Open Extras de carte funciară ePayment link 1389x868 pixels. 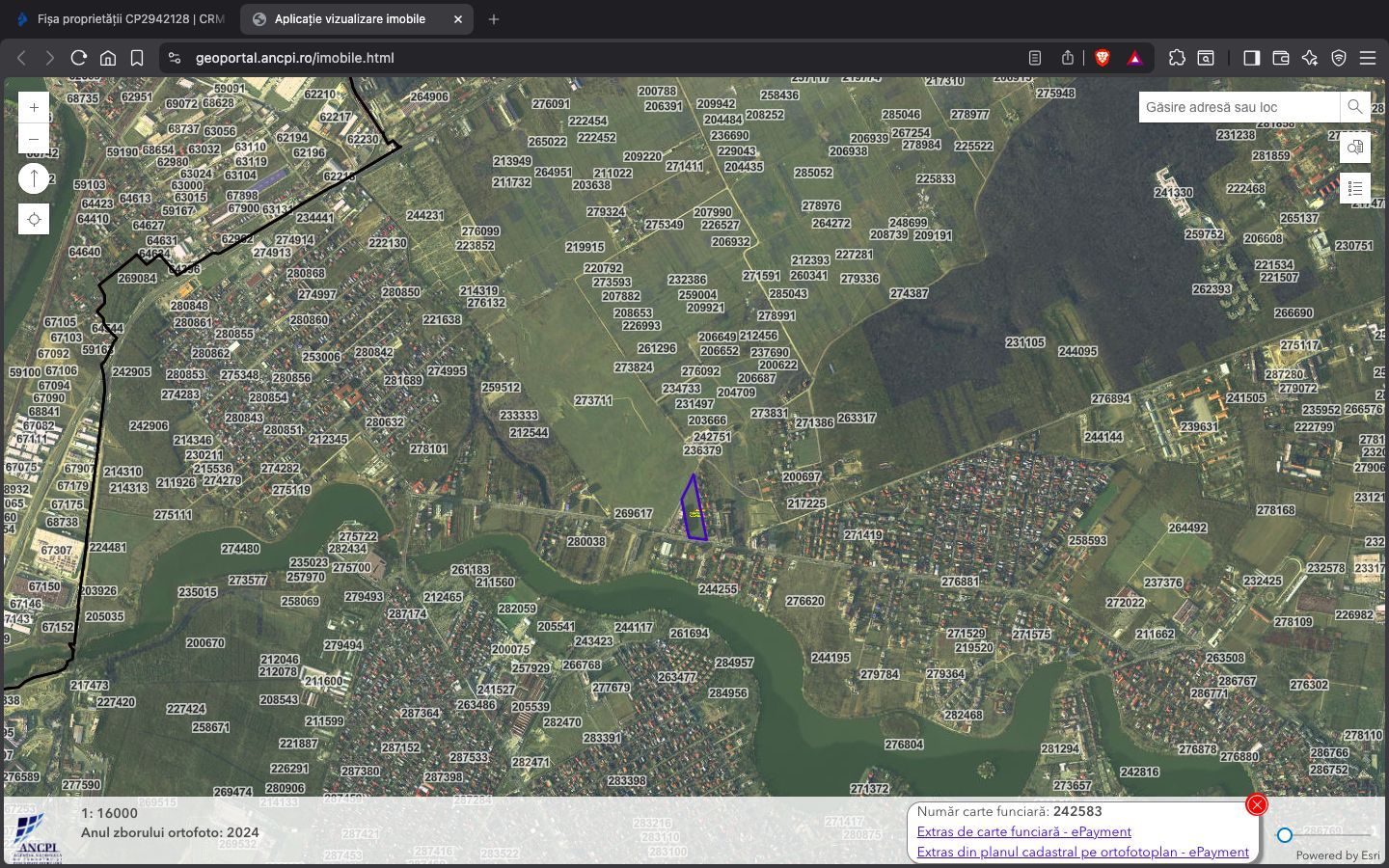click(x=1023, y=831)
